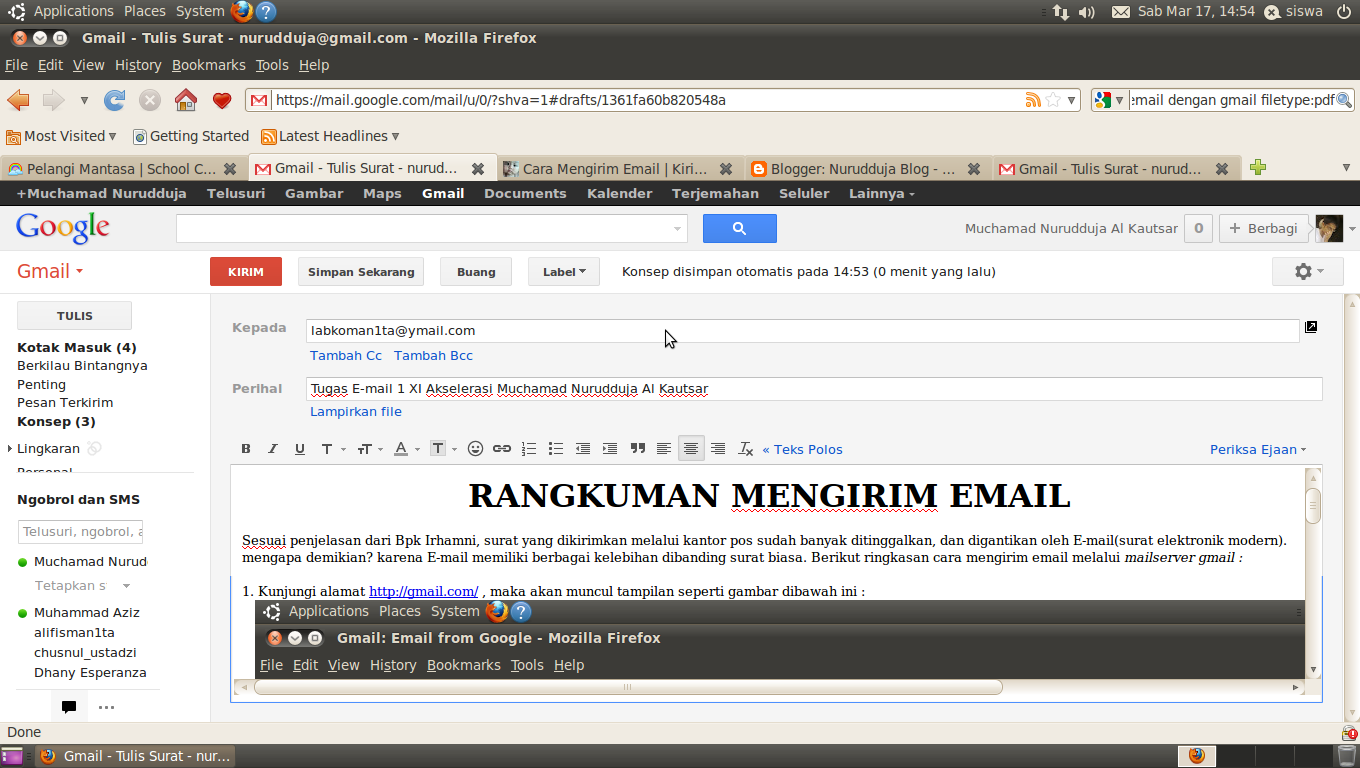Click the Lampirkan file link

pos(356,412)
